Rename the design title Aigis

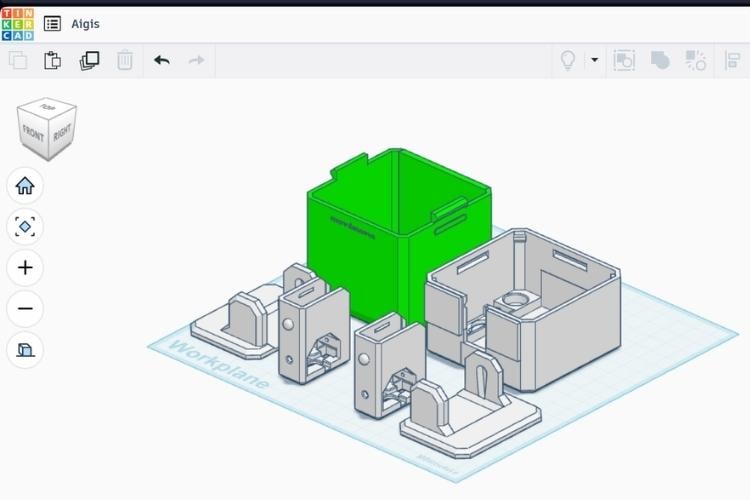pos(86,23)
